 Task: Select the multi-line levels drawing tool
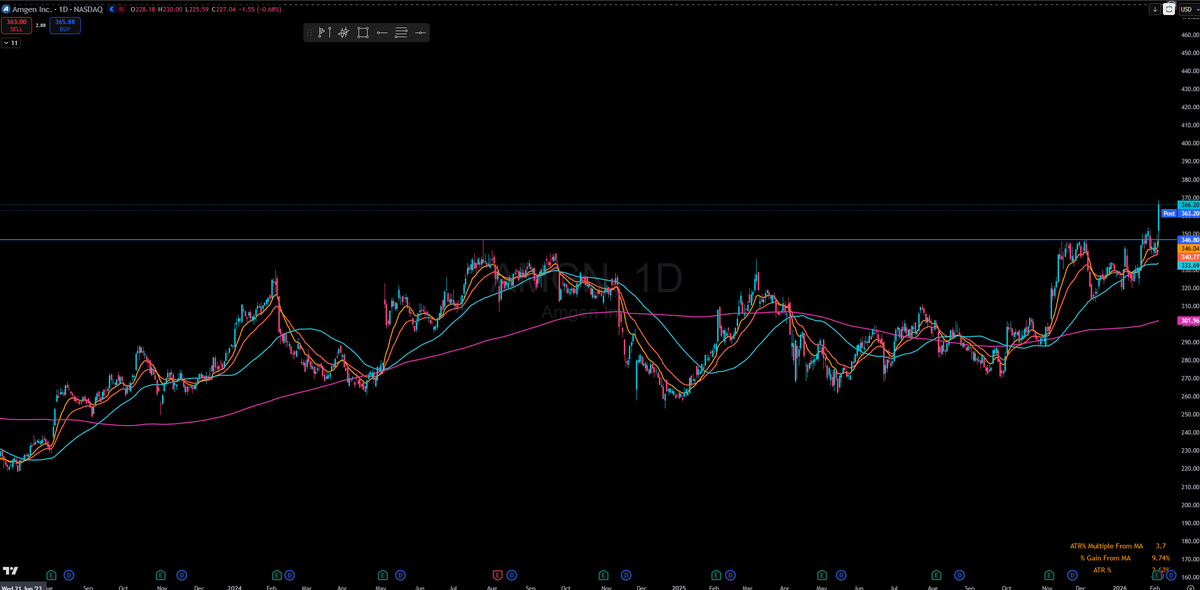point(401,33)
